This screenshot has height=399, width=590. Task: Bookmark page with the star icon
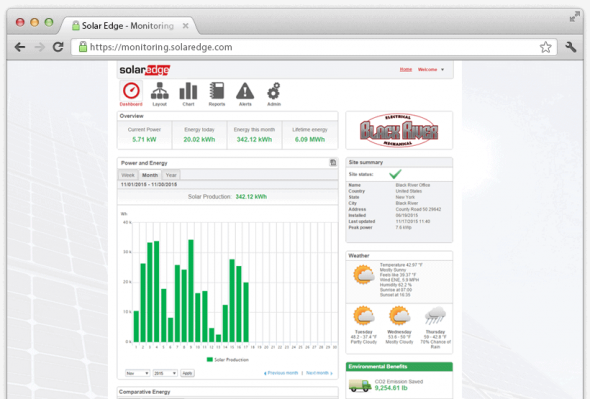[x=545, y=47]
